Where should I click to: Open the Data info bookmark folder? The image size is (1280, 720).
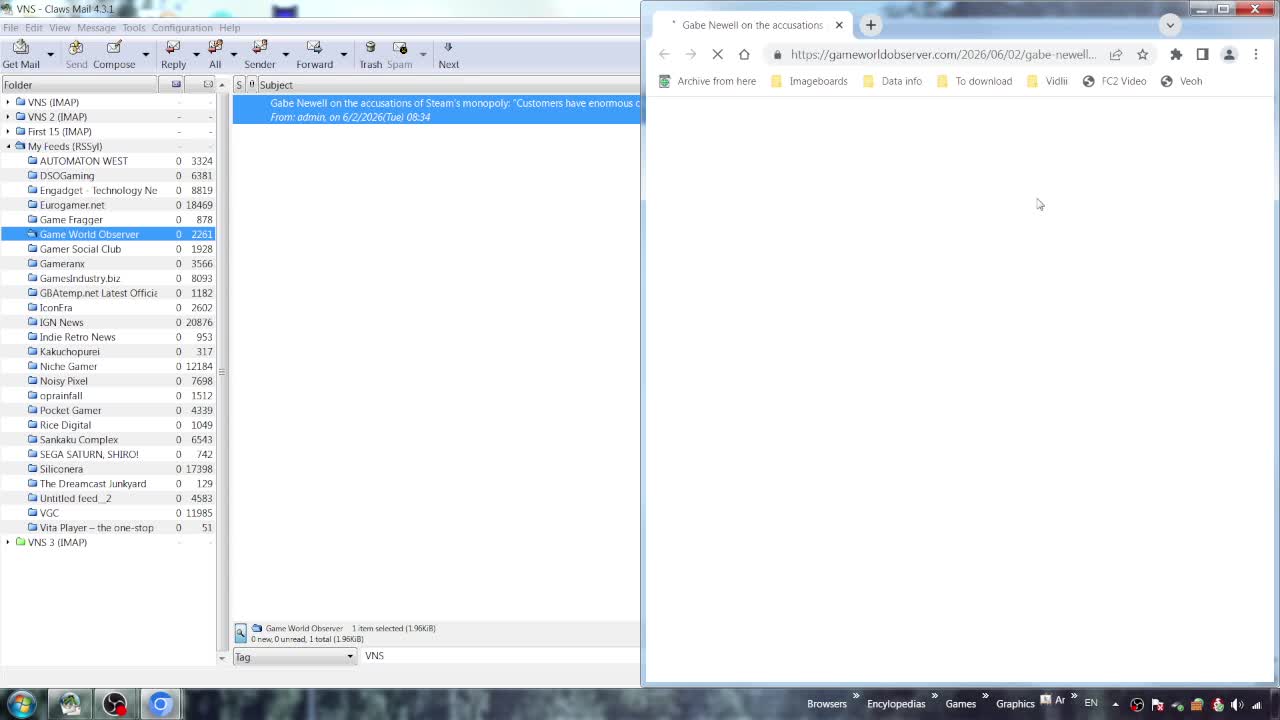coord(892,81)
